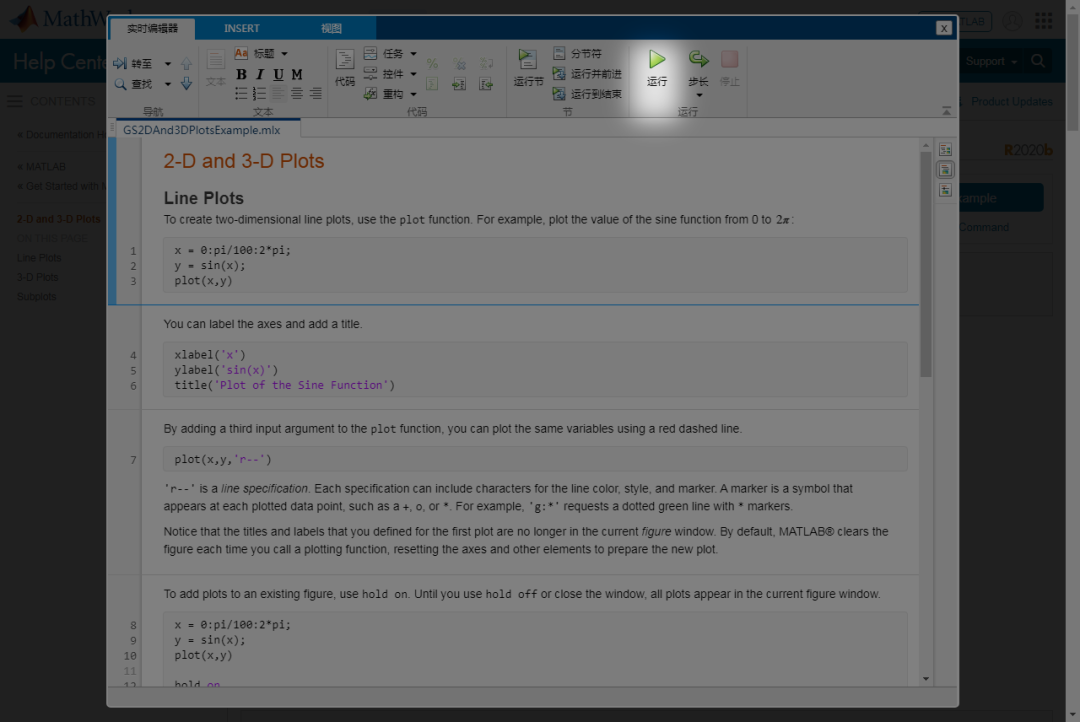Click the title('Plot of the Sine Function') line
This screenshot has height=722, width=1080.
click(x=284, y=385)
